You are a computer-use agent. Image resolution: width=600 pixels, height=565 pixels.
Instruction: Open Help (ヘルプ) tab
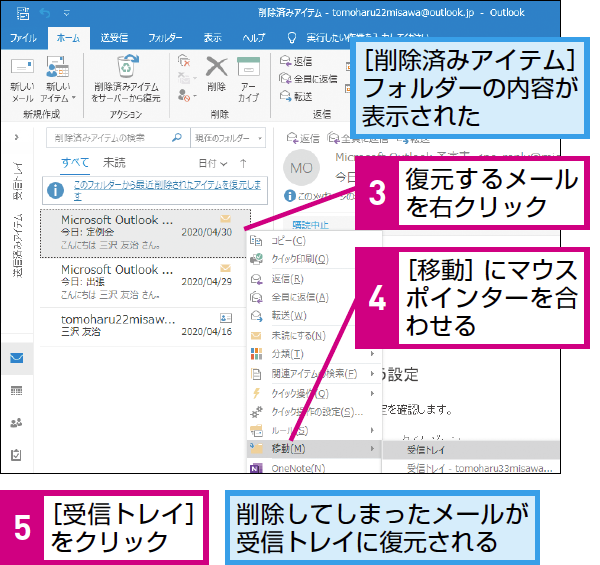click(254, 38)
